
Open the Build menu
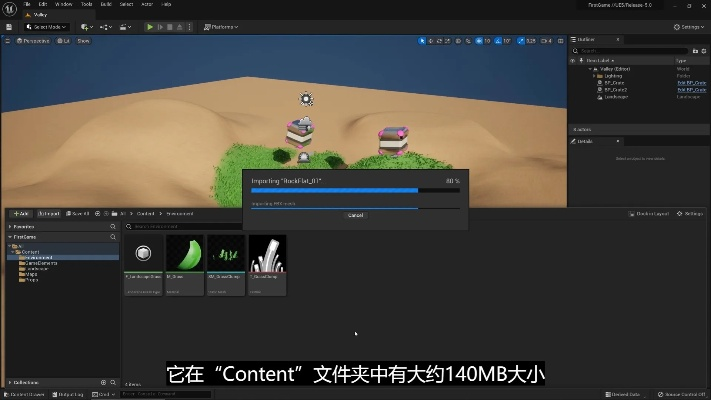[105, 4]
